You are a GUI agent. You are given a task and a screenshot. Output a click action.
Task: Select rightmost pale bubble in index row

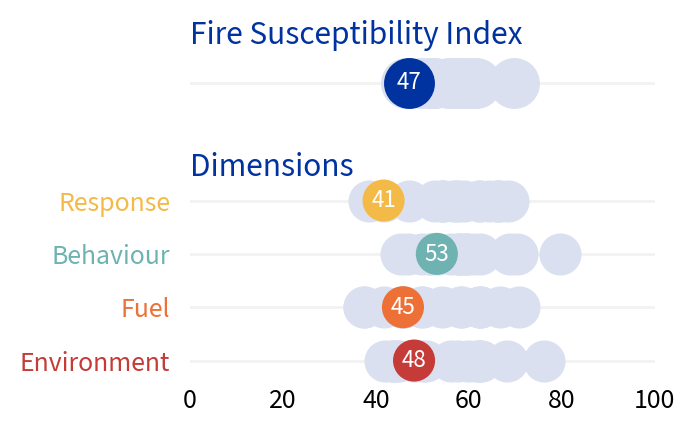coord(517,82)
